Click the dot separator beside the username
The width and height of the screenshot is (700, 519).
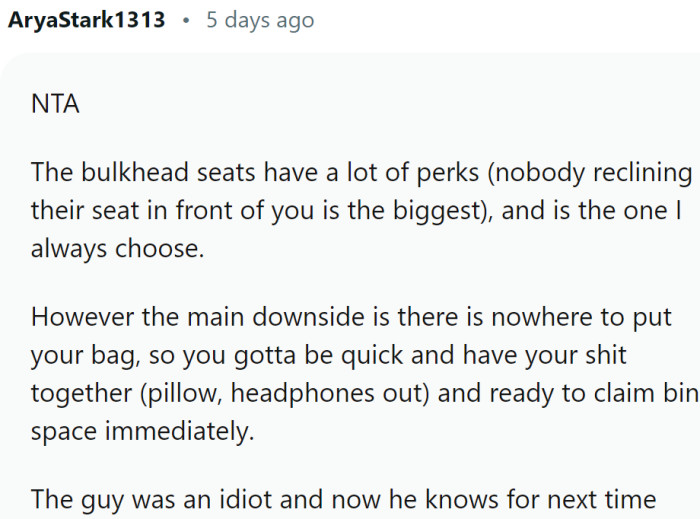click(186, 20)
